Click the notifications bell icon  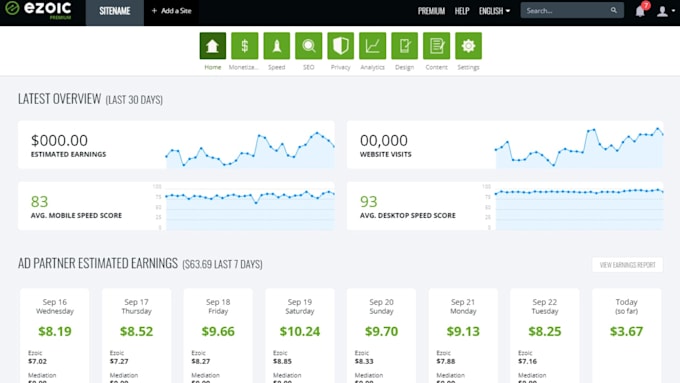pos(640,11)
